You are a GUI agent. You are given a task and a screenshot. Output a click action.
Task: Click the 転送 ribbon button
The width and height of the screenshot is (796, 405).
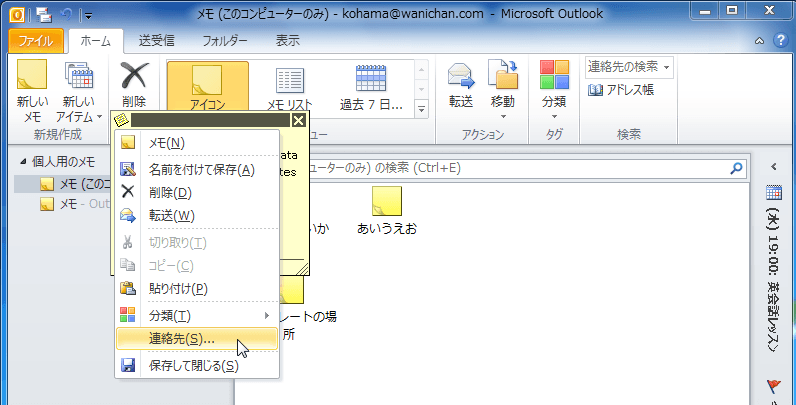point(460,84)
